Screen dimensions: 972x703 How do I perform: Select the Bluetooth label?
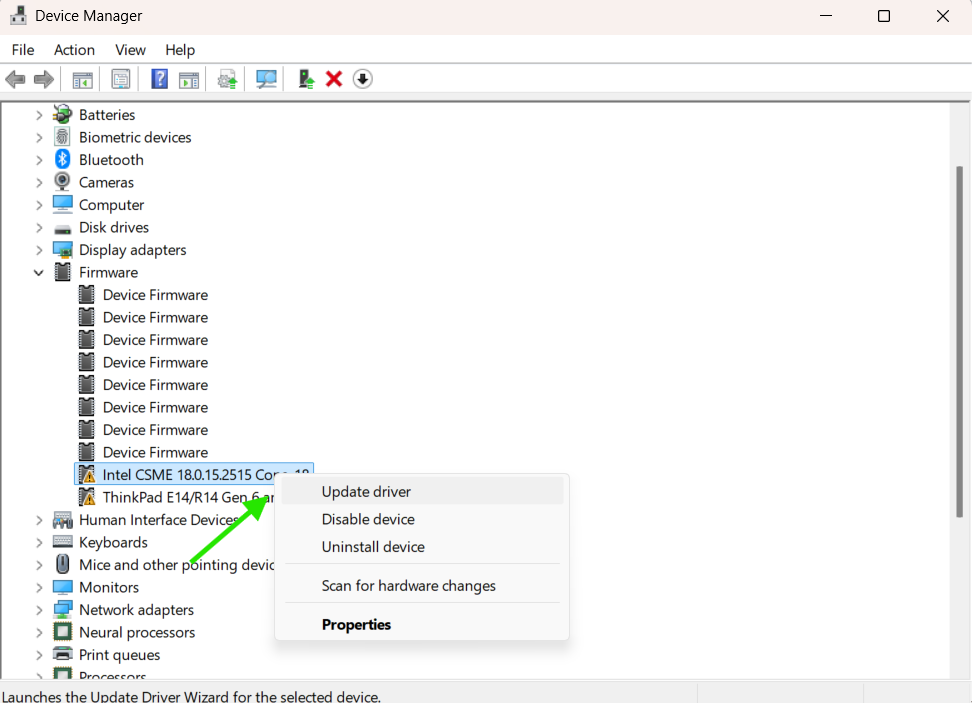pyautogui.click(x=111, y=160)
